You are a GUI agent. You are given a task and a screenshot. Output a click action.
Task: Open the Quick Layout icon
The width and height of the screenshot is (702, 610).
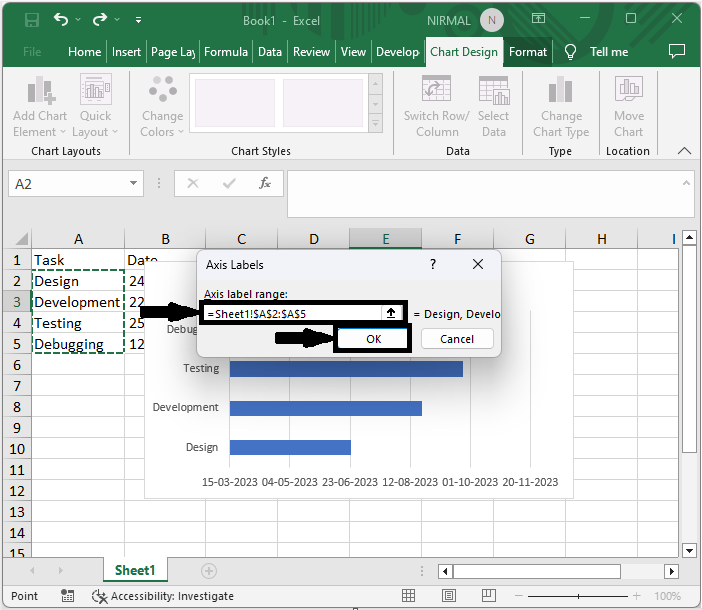point(96,92)
